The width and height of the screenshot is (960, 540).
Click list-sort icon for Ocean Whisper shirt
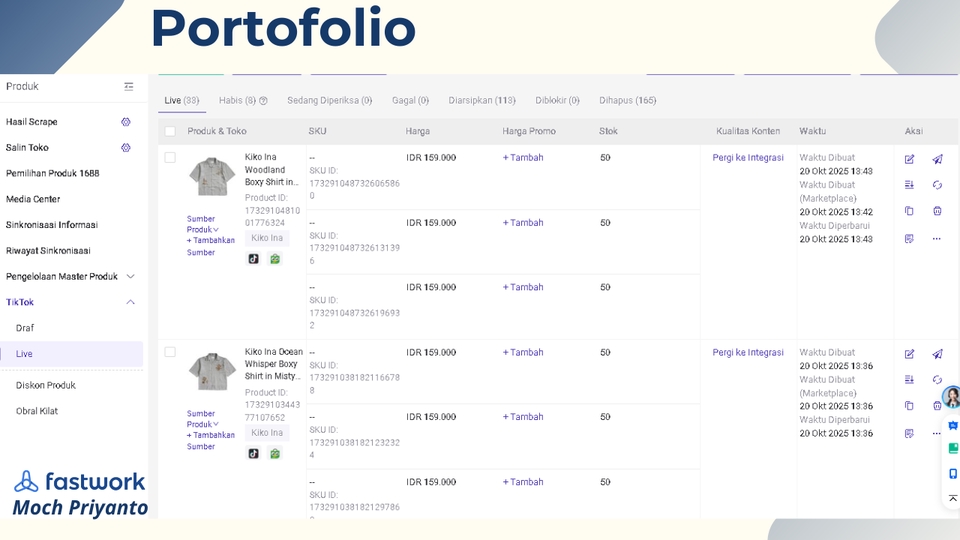[909, 380]
